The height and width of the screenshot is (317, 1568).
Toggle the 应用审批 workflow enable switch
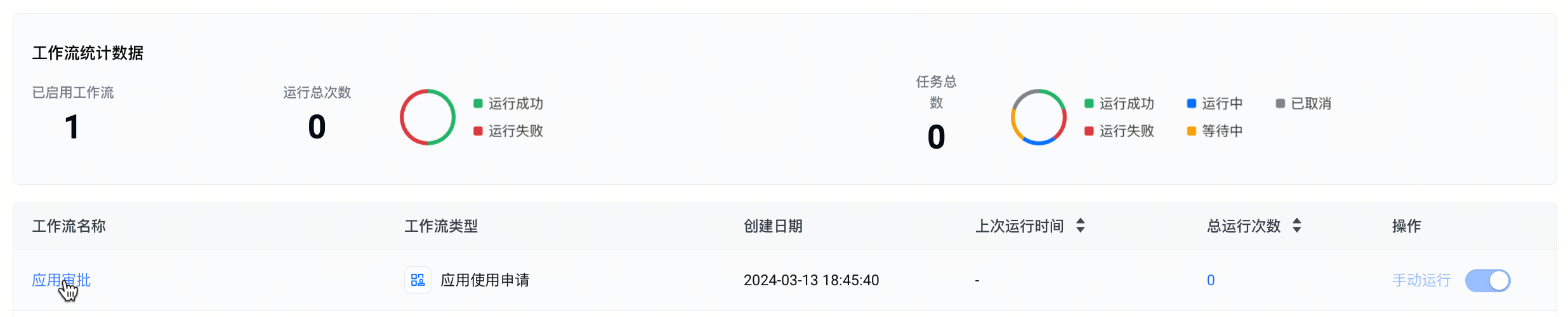coord(1487,281)
